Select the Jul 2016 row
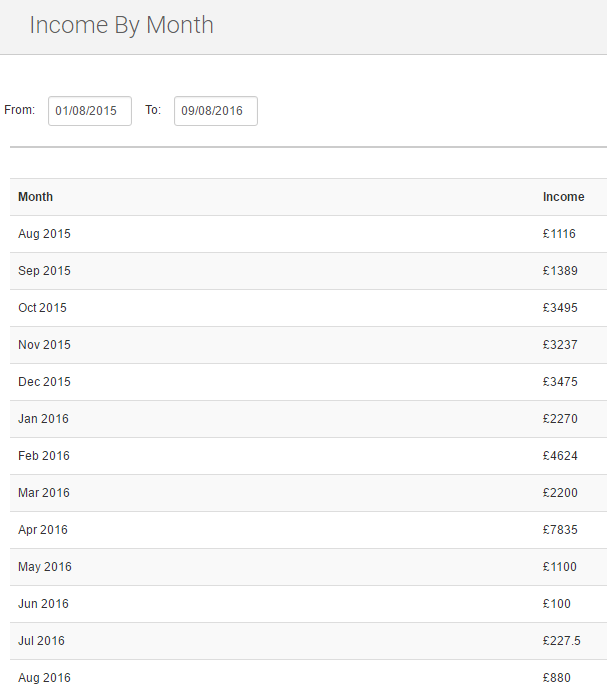Screen dimensions: 607x695 42,641
